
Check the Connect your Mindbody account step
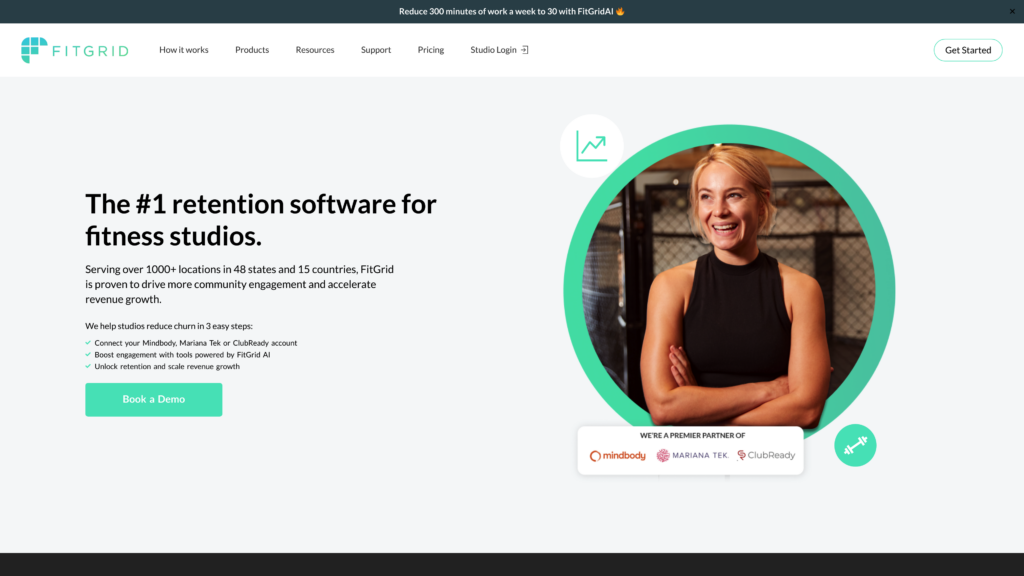tap(87, 342)
